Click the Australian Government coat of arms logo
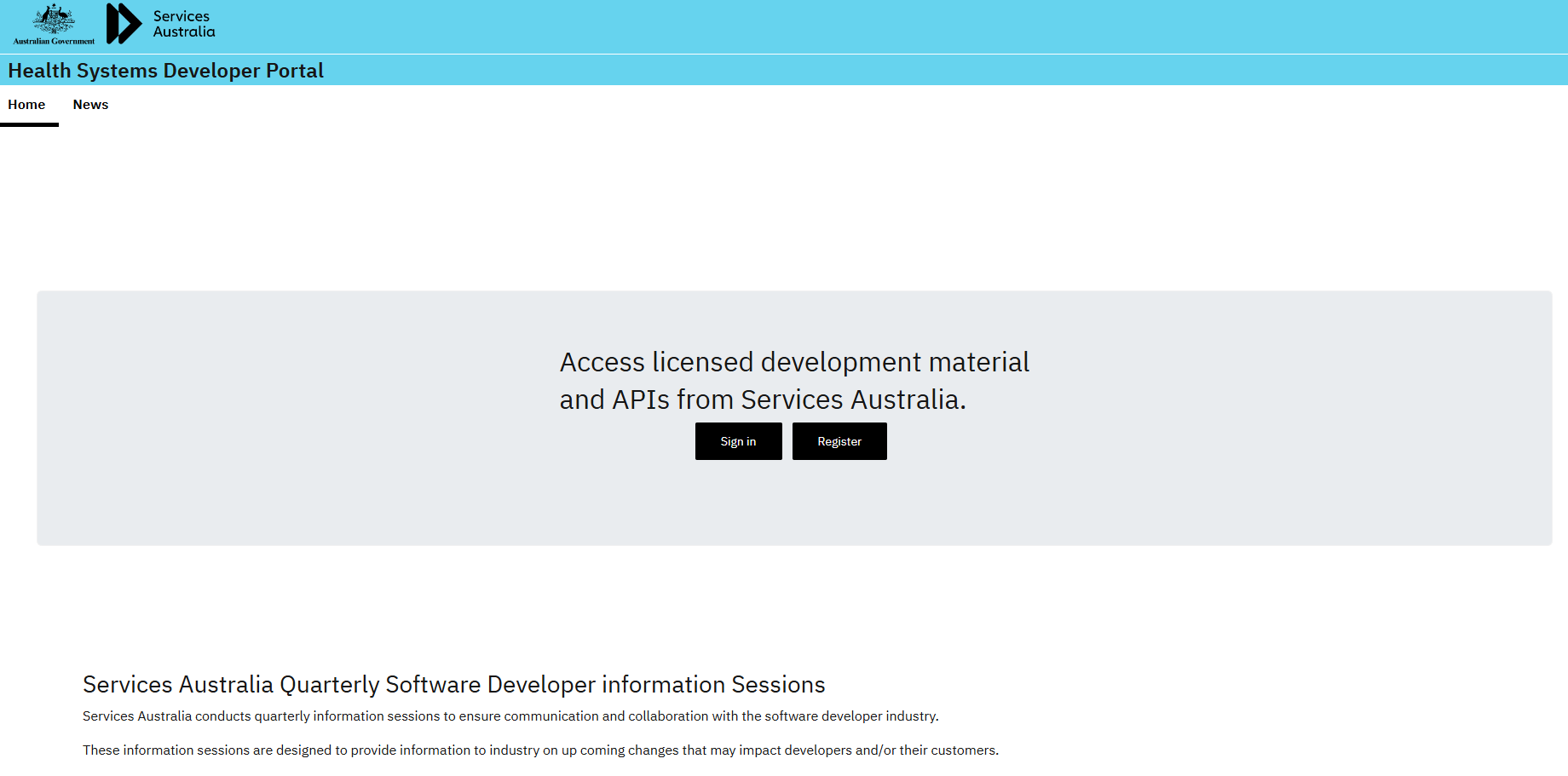 pyautogui.click(x=53, y=19)
